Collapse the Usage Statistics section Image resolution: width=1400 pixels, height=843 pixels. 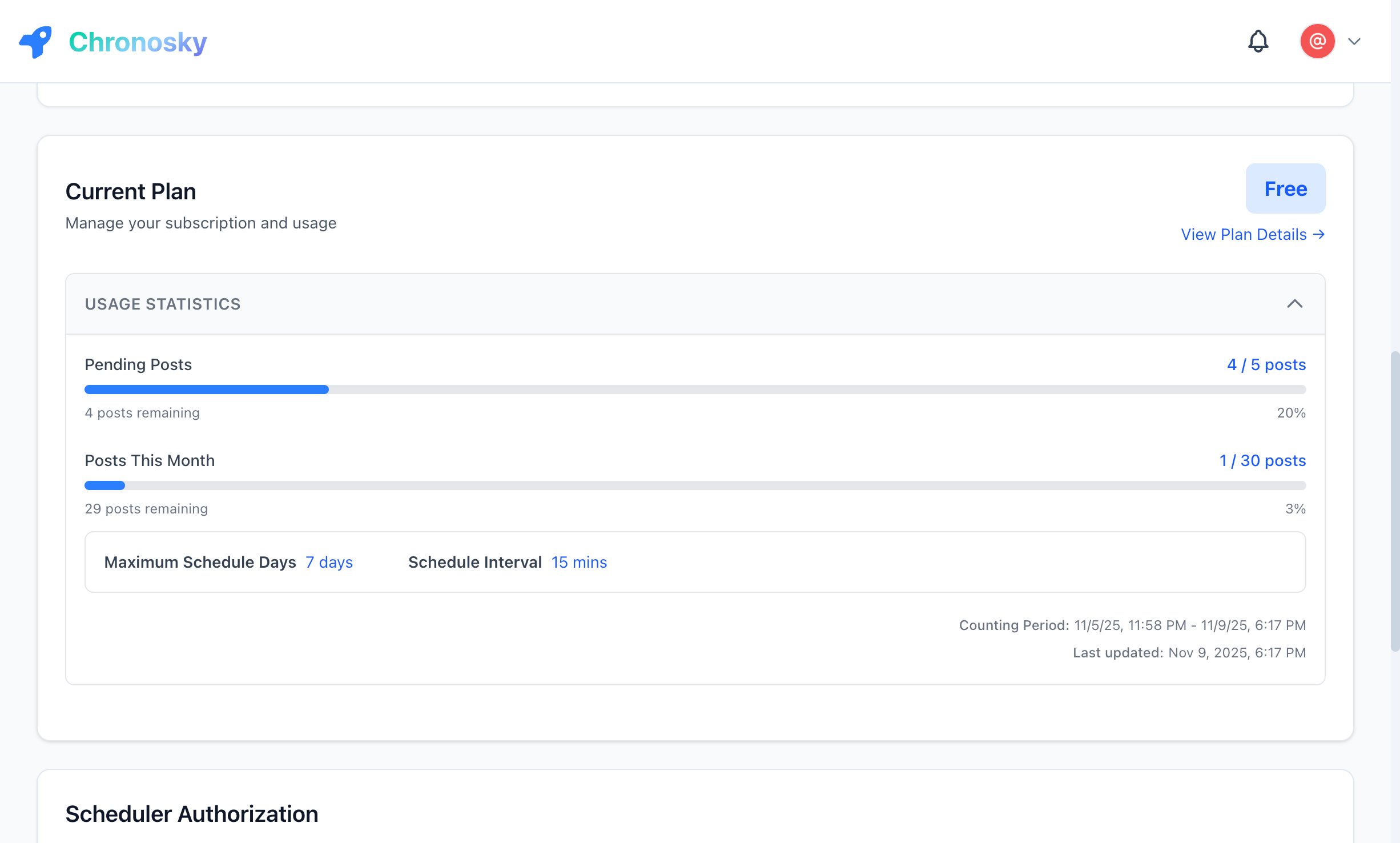[1294, 304]
